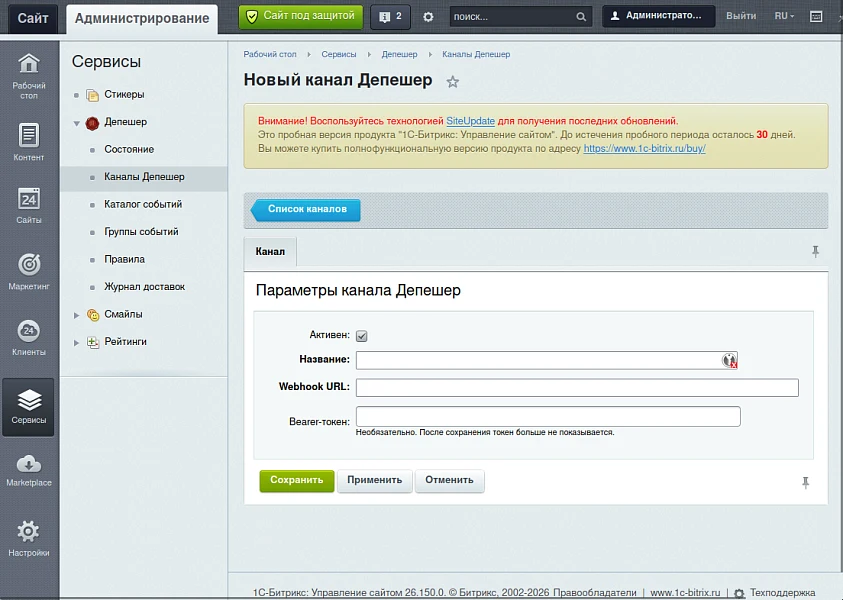This screenshot has height=600, width=843.
Task: Open the Сайты sidebar section
Action: (x=29, y=205)
